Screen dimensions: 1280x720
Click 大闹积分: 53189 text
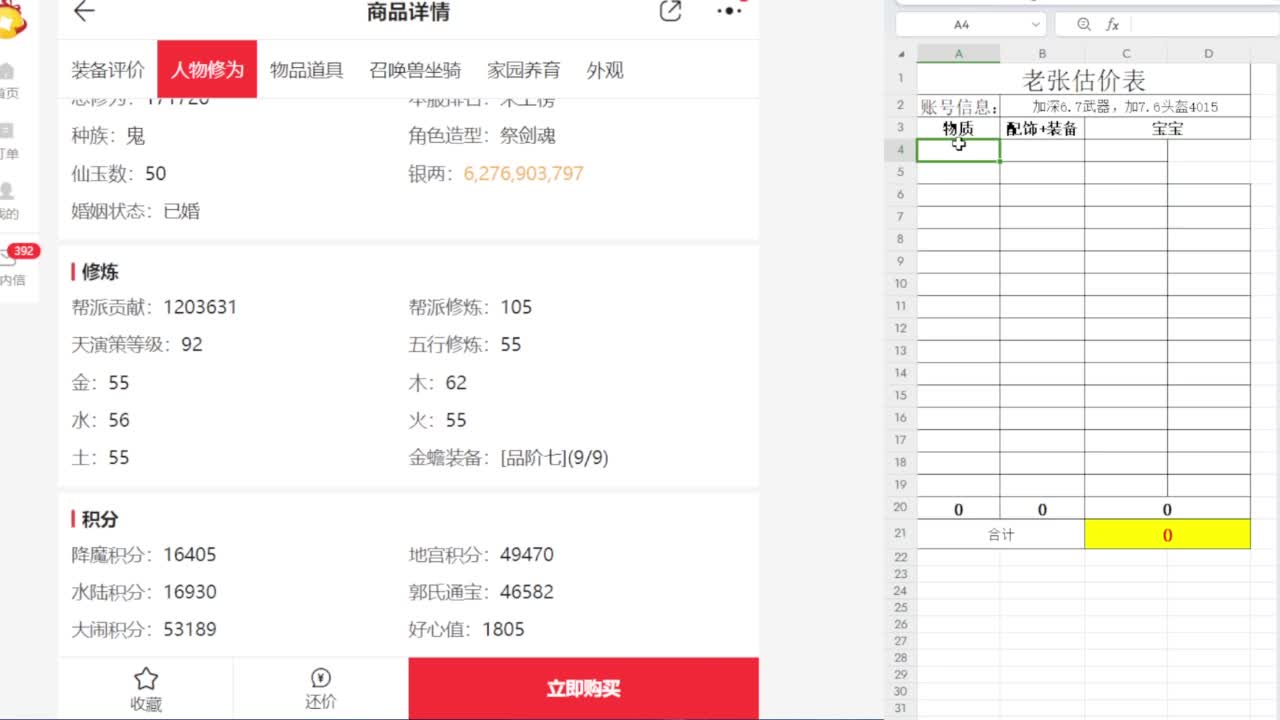point(144,629)
